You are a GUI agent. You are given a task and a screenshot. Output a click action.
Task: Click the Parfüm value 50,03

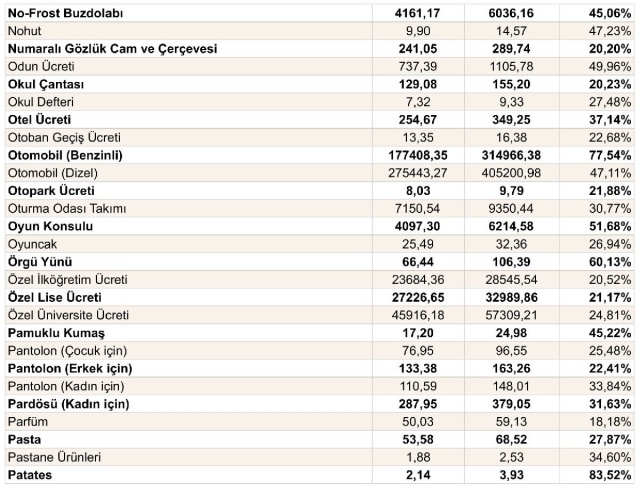(418, 422)
